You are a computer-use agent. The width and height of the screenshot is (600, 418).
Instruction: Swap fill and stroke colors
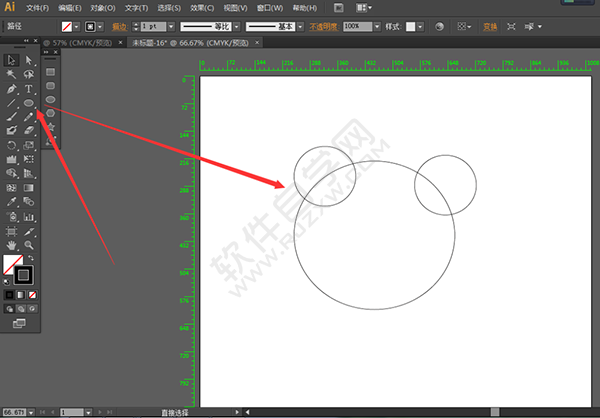click(30, 258)
